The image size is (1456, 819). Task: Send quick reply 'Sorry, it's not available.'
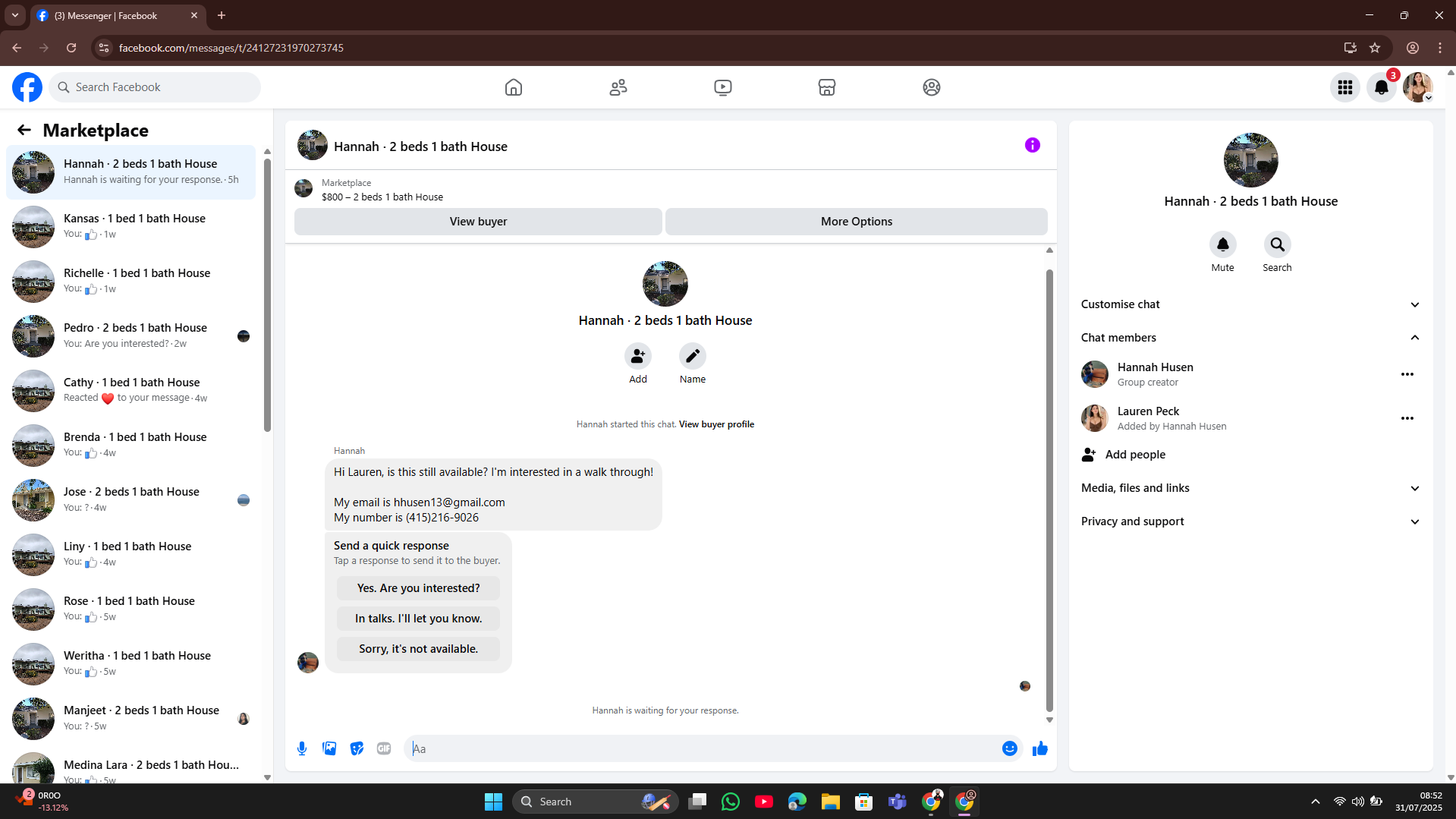pyautogui.click(x=418, y=649)
